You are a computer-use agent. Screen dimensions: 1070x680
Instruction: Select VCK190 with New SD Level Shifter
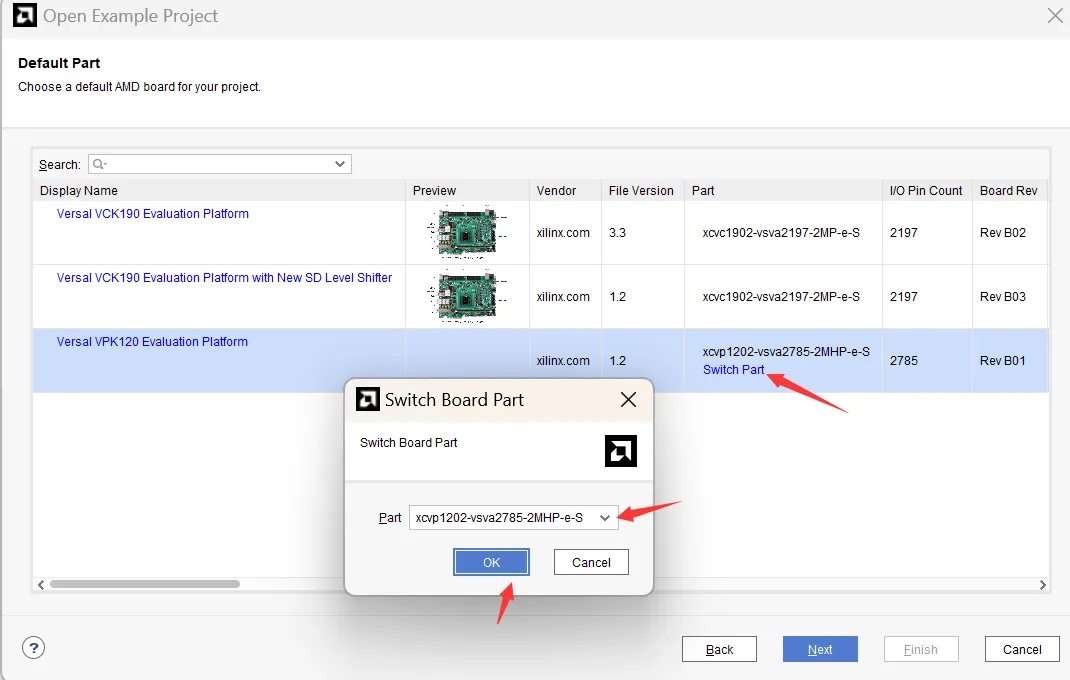[224, 278]
